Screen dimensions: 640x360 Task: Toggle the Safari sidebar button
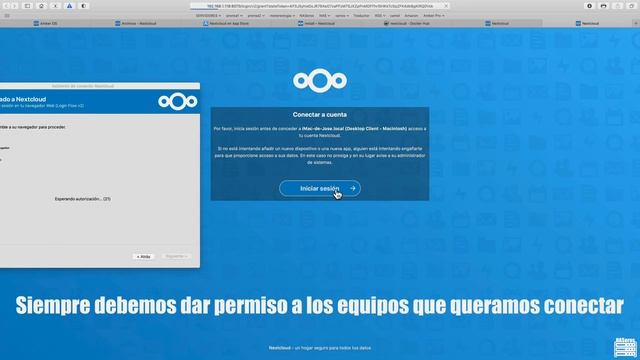(x=27, y=6)
